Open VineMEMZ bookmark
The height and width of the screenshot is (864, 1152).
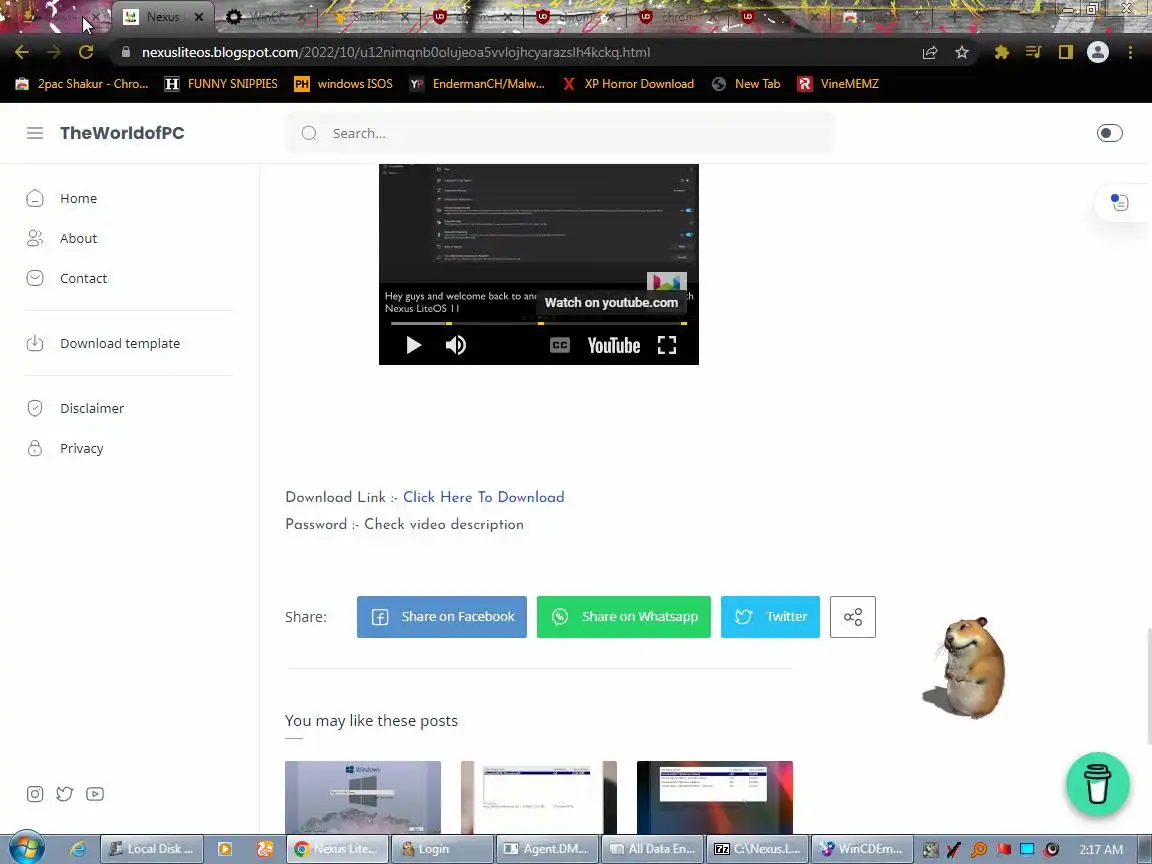pos(838,84)
